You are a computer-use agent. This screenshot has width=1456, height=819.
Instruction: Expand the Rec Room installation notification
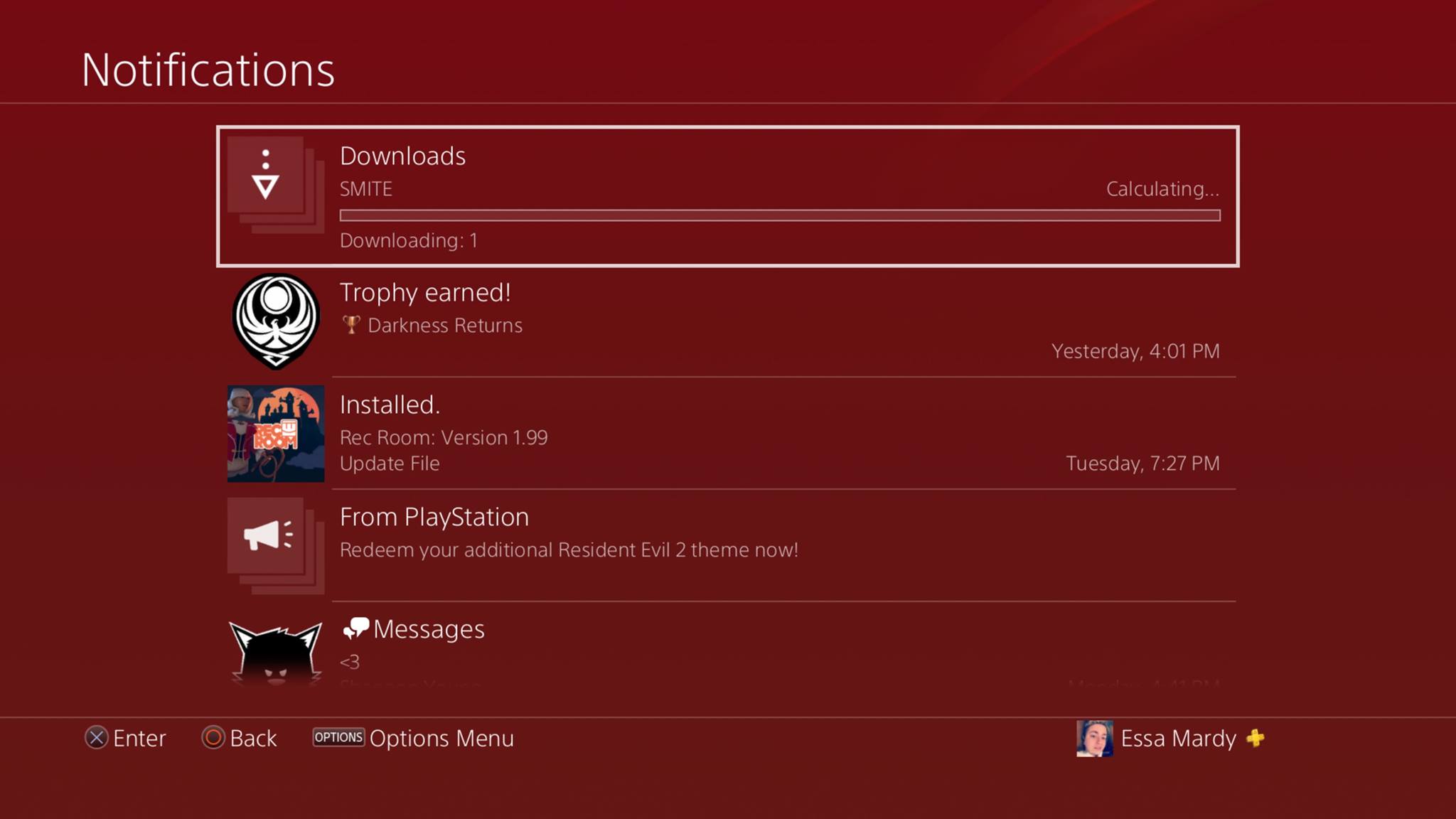[x=728, y=433]
